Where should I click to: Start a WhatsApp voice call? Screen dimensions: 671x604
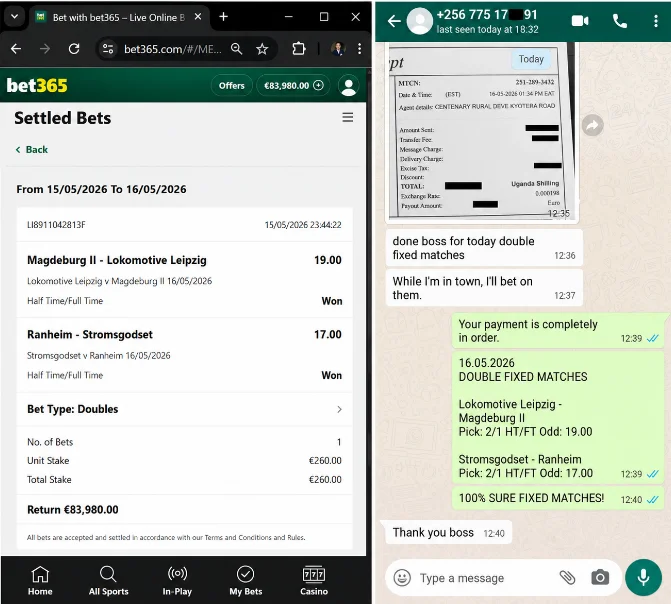pos(620,21)
